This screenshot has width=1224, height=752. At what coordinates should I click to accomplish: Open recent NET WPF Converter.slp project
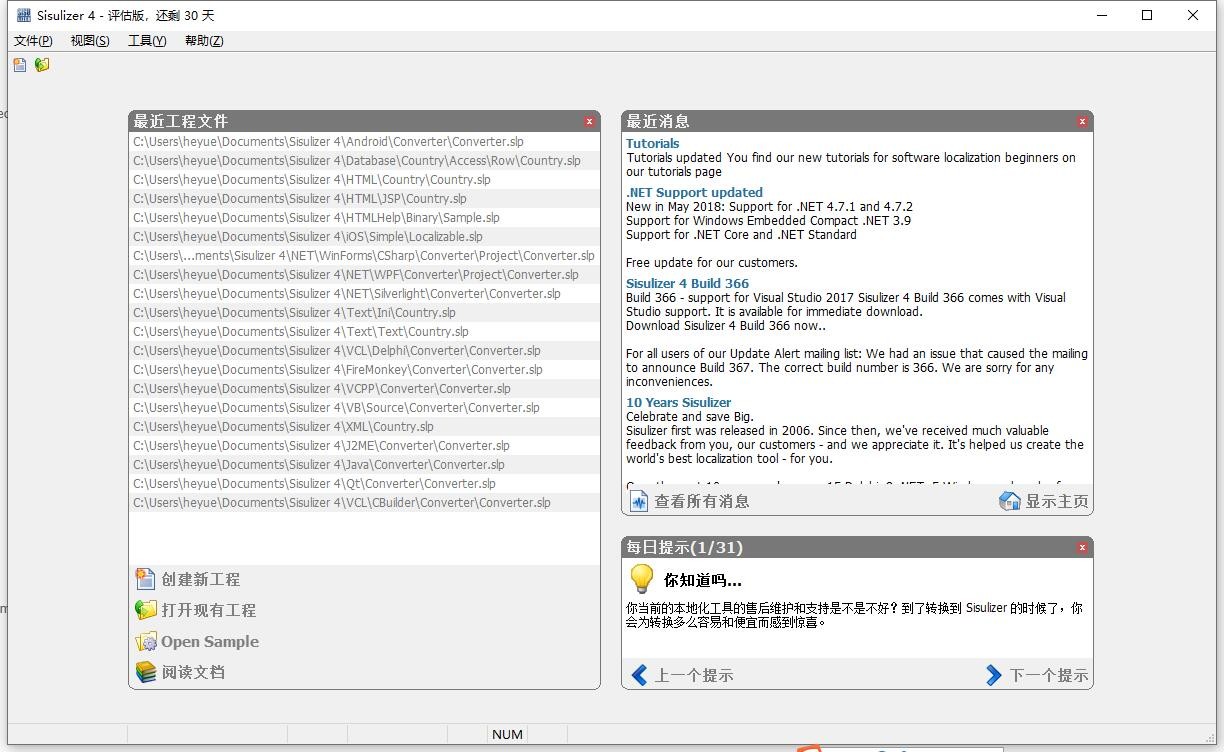click(365, 274)
